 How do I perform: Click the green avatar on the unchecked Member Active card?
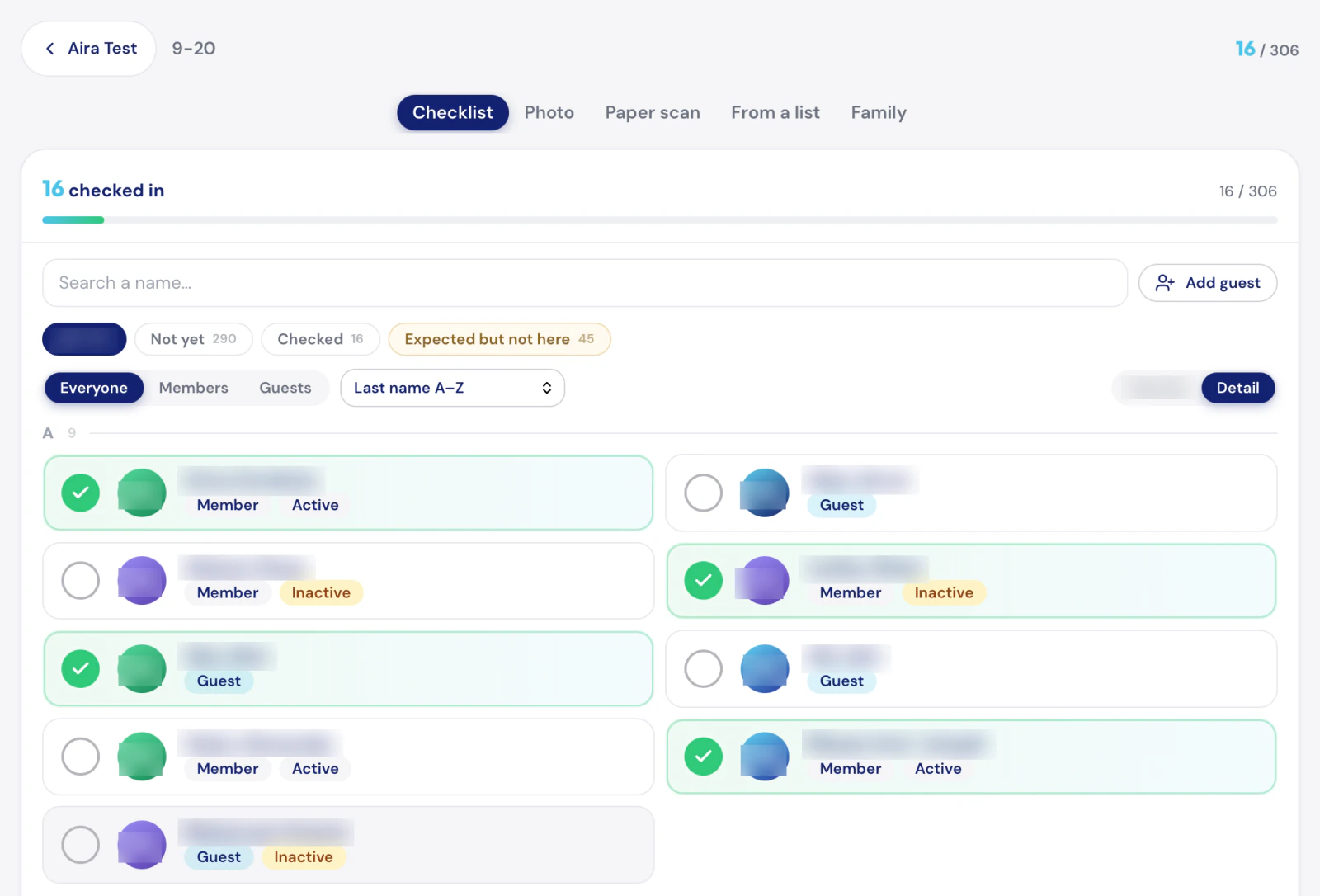click(142, 757)
